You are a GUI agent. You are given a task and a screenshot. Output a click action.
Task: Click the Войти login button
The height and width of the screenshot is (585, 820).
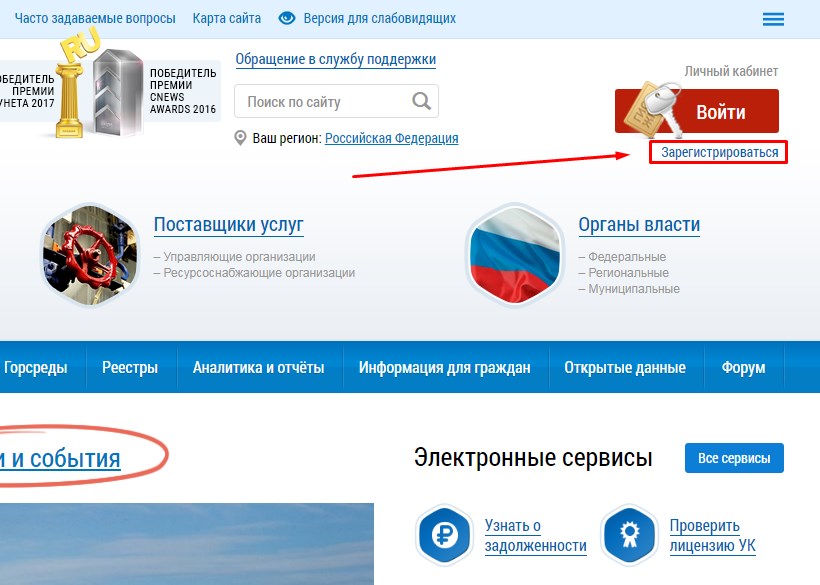pos(697,111)
